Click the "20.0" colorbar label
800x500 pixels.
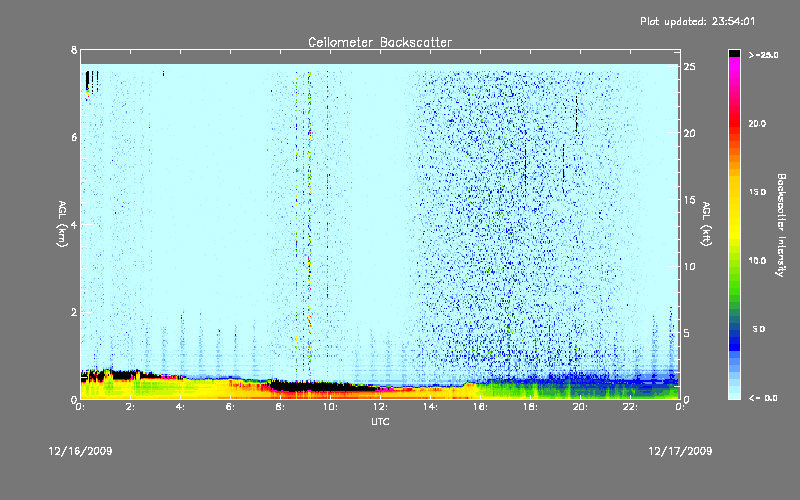tap(757, 123)
